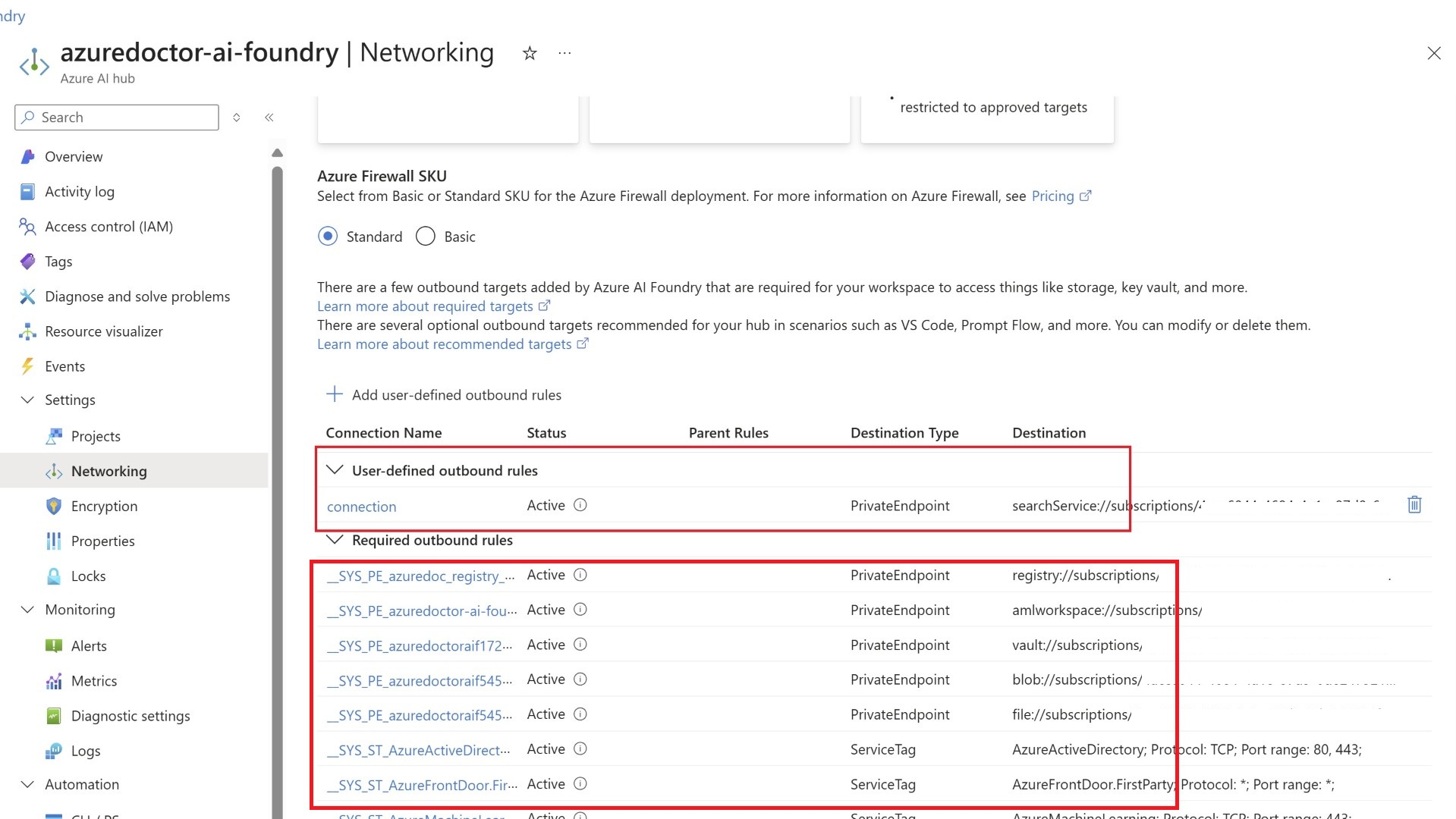The width and height of the screenshot is (1456, 819).
Task: Open Encryption settings page
Action: (x=105, y=506)
